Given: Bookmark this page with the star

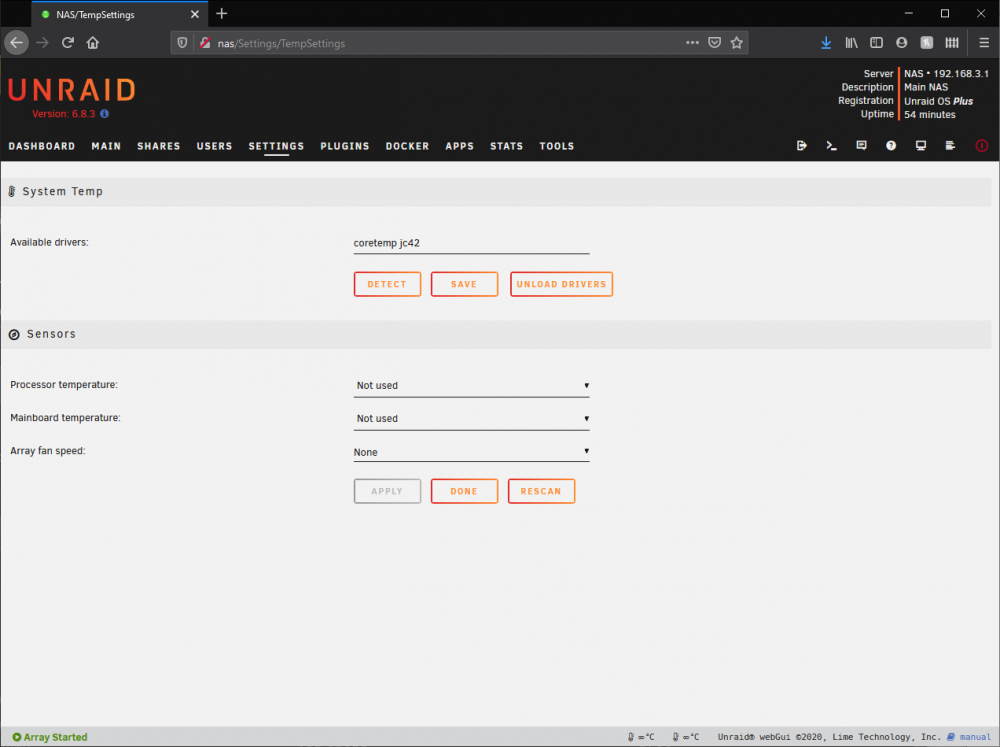Looking at the screenshot, I should click(737, 43).
